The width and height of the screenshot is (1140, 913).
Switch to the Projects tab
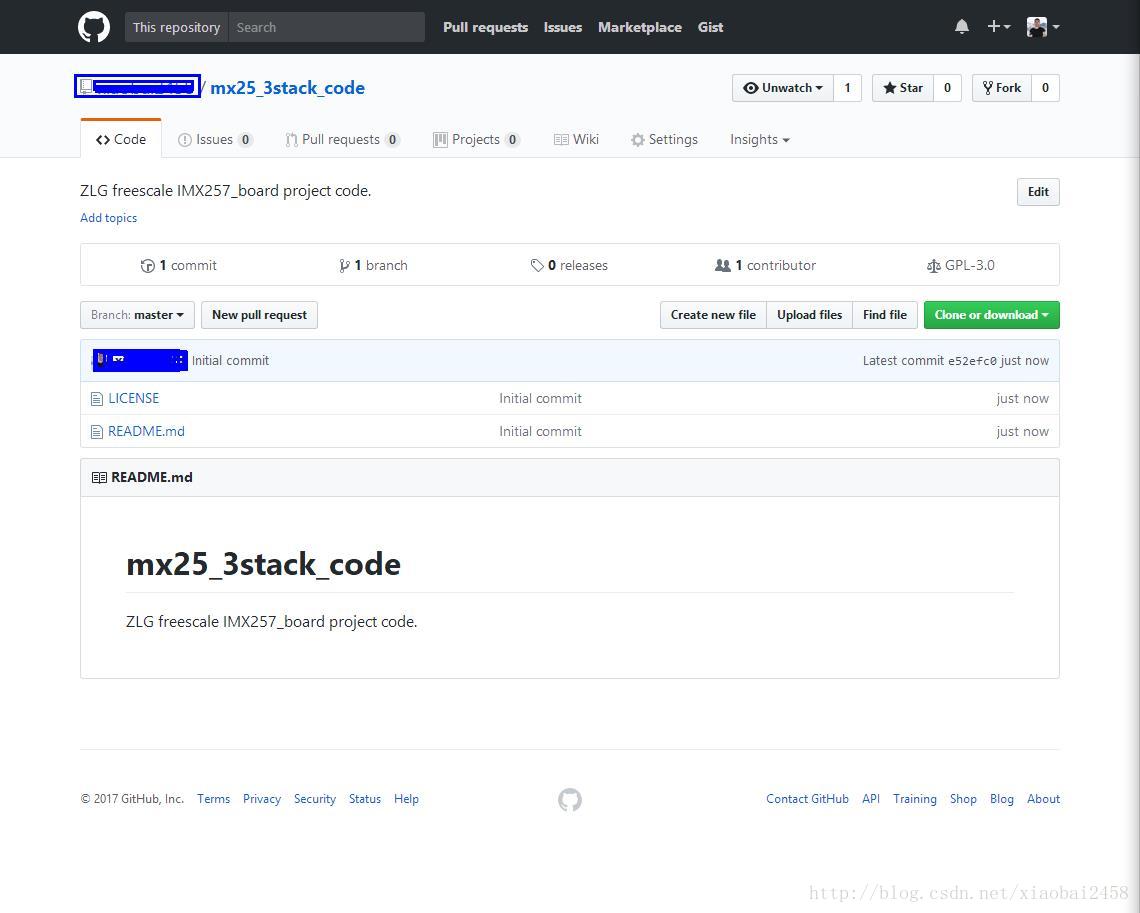[x=476, y=140]
